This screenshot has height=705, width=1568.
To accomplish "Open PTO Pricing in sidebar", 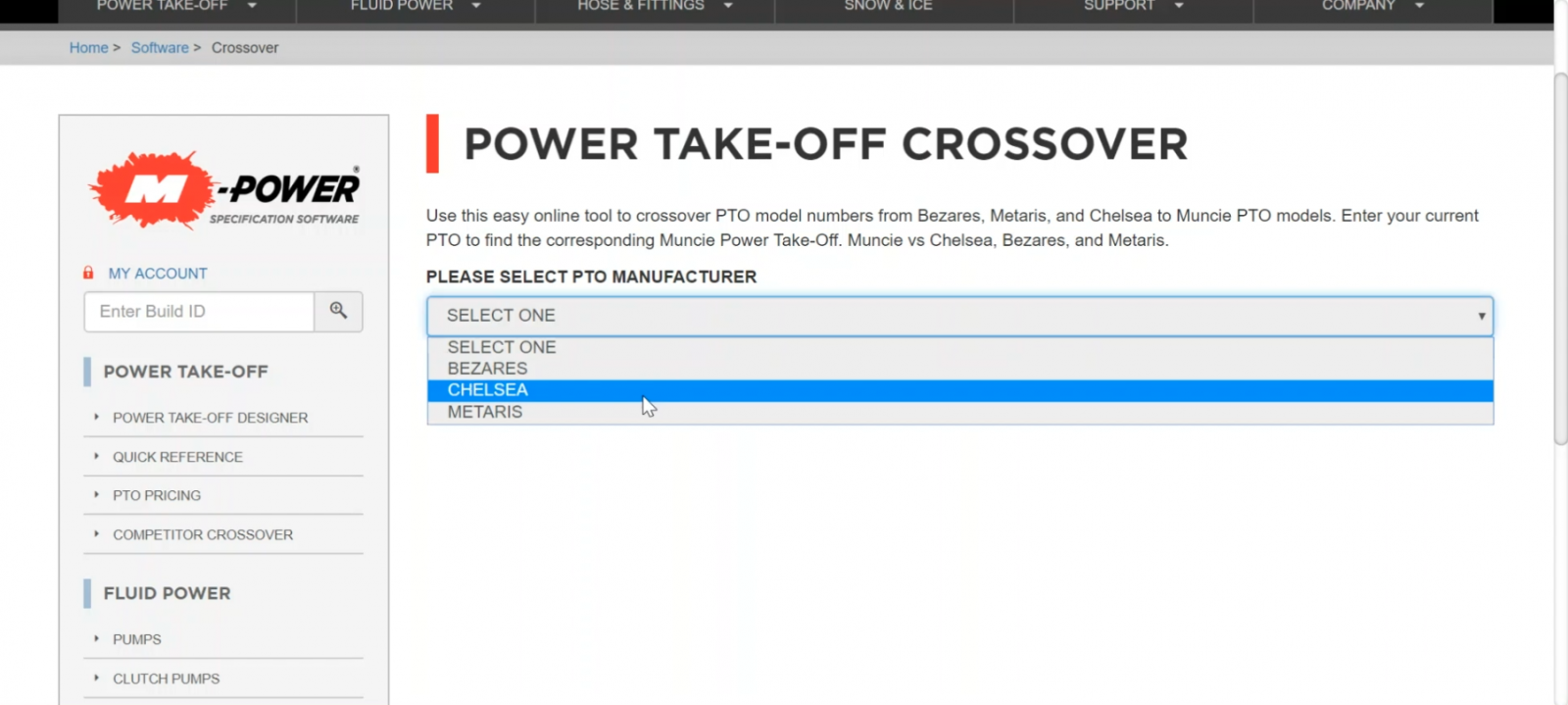I will point(157,496).
